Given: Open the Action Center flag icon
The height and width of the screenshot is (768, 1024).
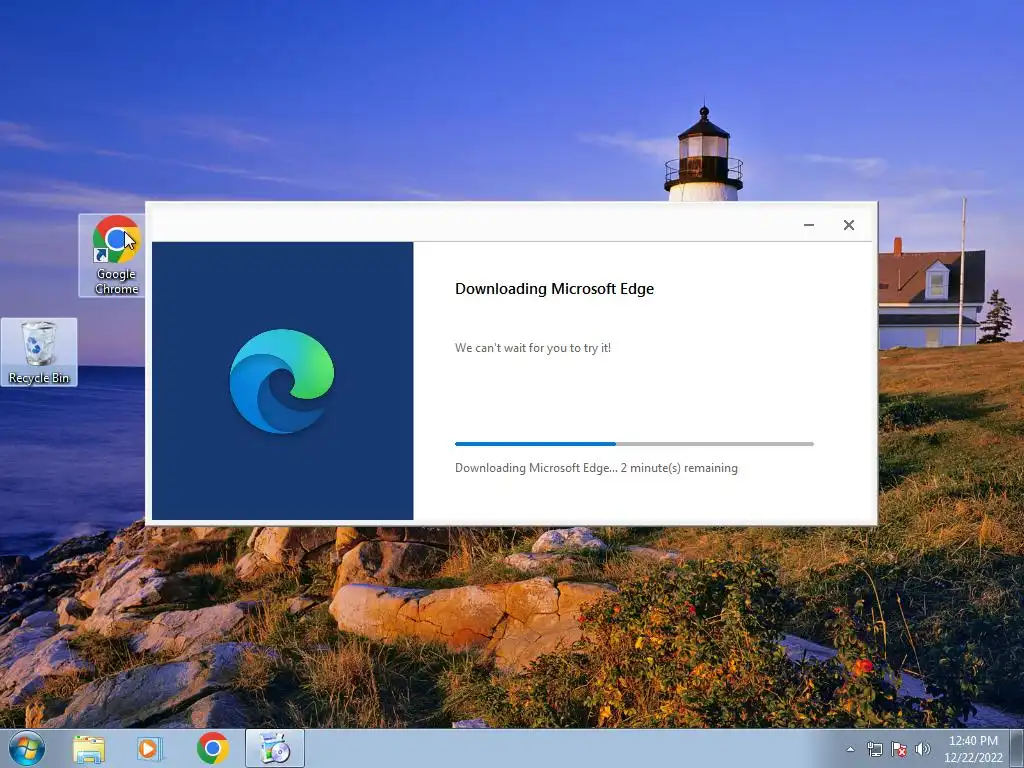Looking at the screenshot, I should pos(899,749).
